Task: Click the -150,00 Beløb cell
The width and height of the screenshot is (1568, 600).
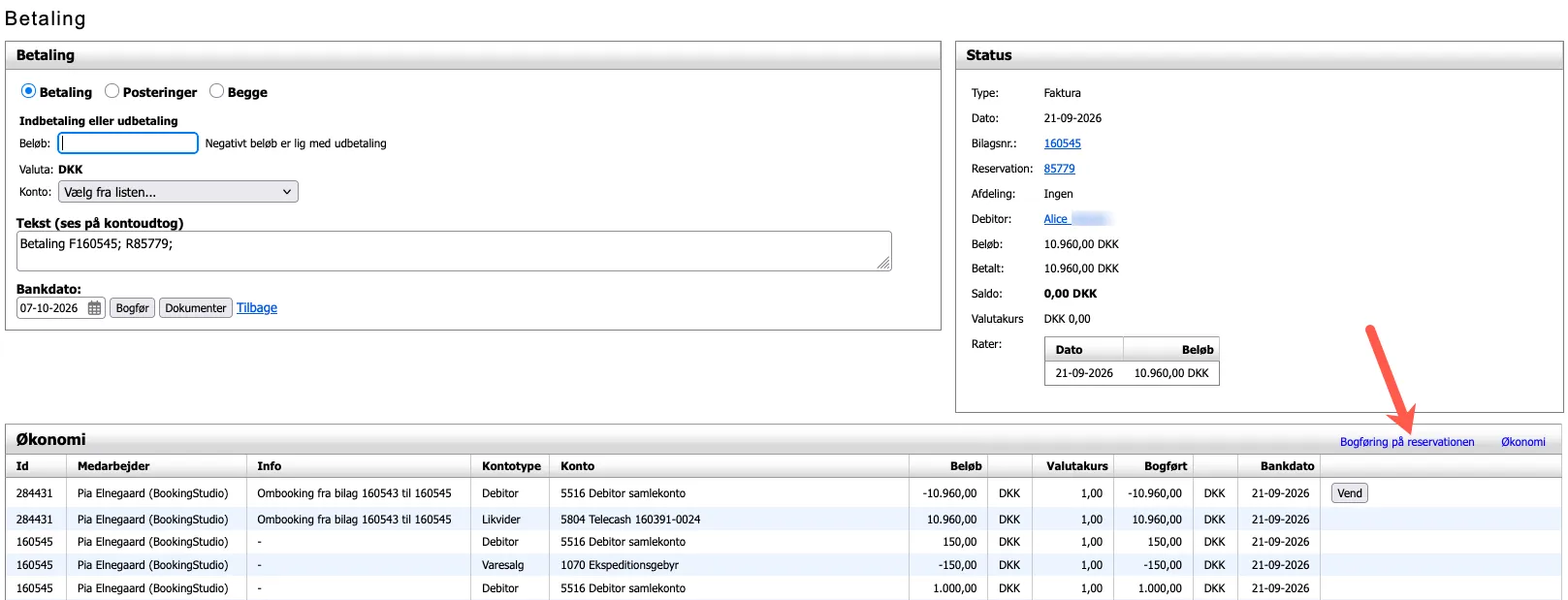Action: 957,565
